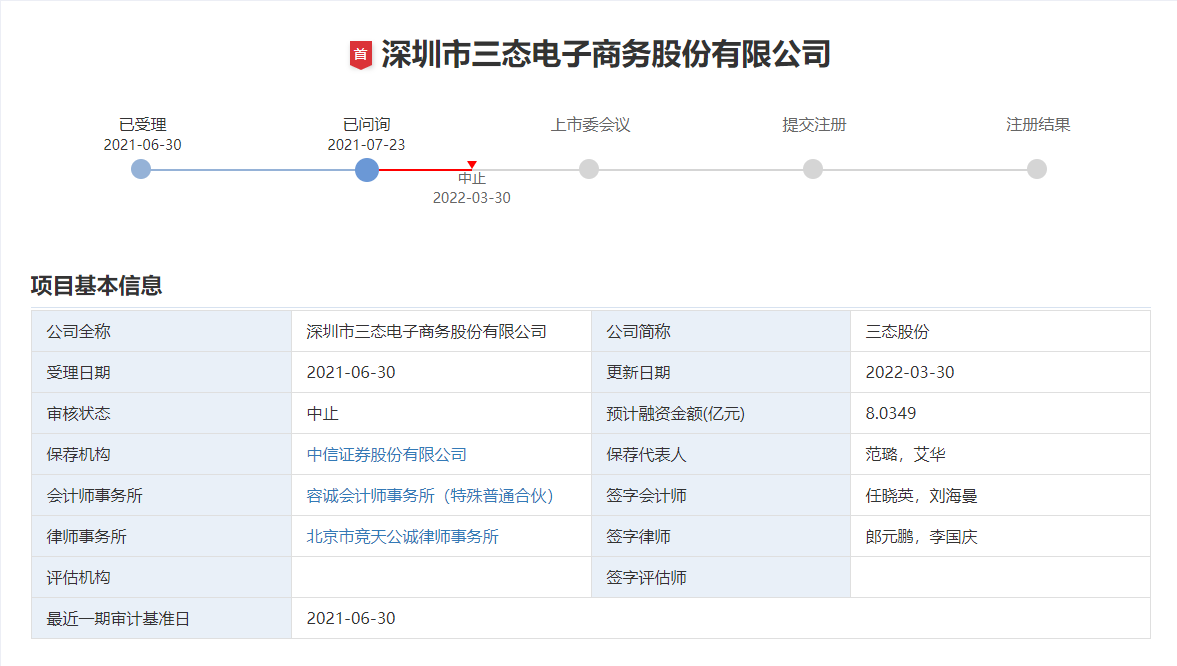Open the 容诚会计师事务所 accounting firm link
1177x666 pixels.
click(x=430, y=496)
